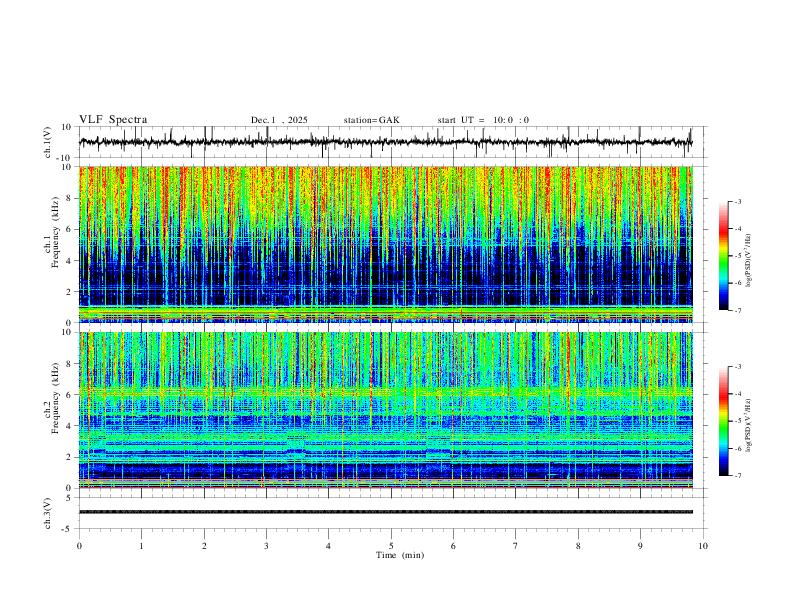Click time axis tick label '3'
Viewport: 792px width, 612px height.
tap(266, 546)
